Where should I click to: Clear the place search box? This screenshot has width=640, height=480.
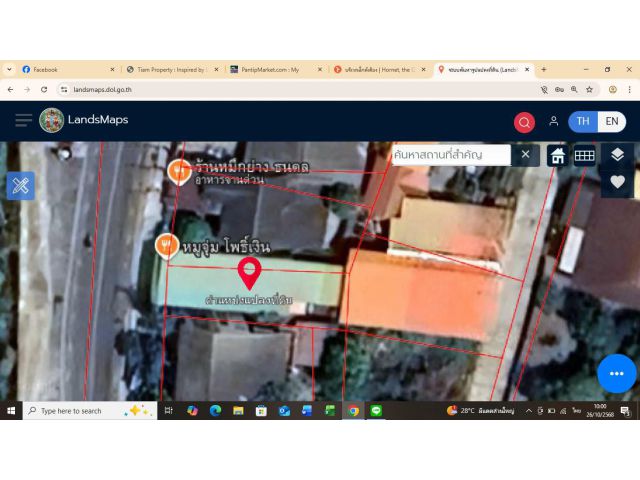[525, 155]
